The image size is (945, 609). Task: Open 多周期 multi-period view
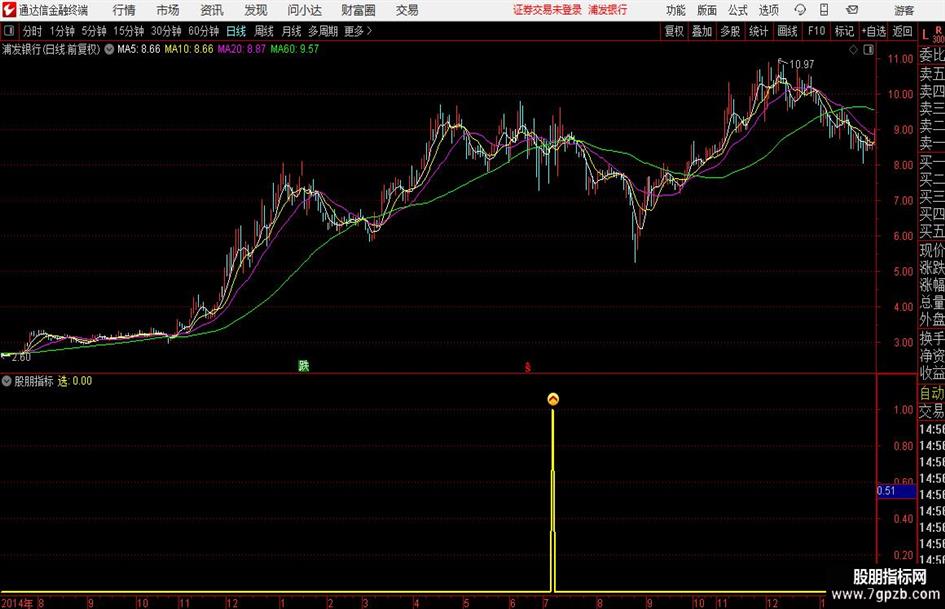[323, 31]
